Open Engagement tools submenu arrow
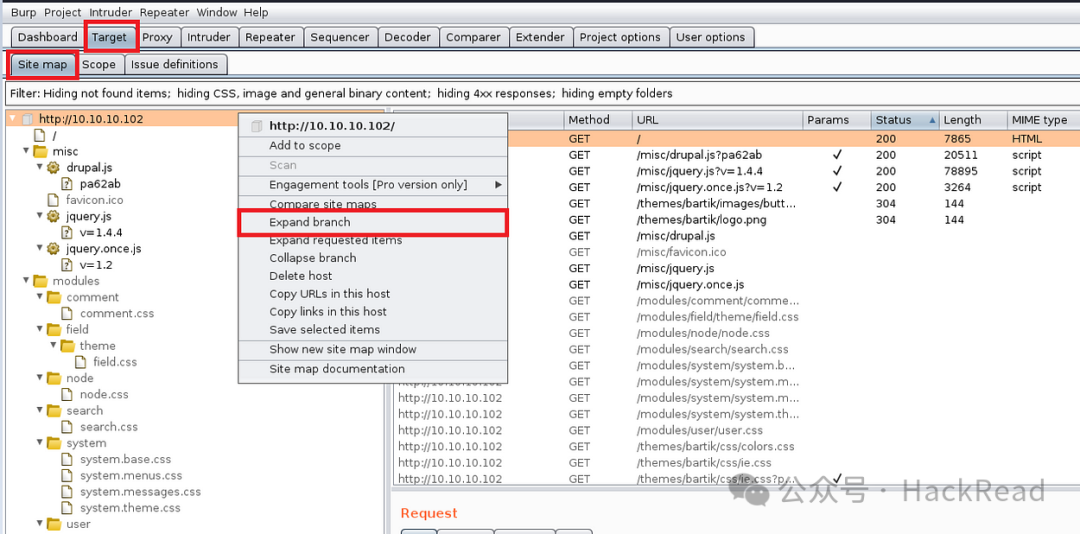1080x534 pixels. click(x=498, y=185)
